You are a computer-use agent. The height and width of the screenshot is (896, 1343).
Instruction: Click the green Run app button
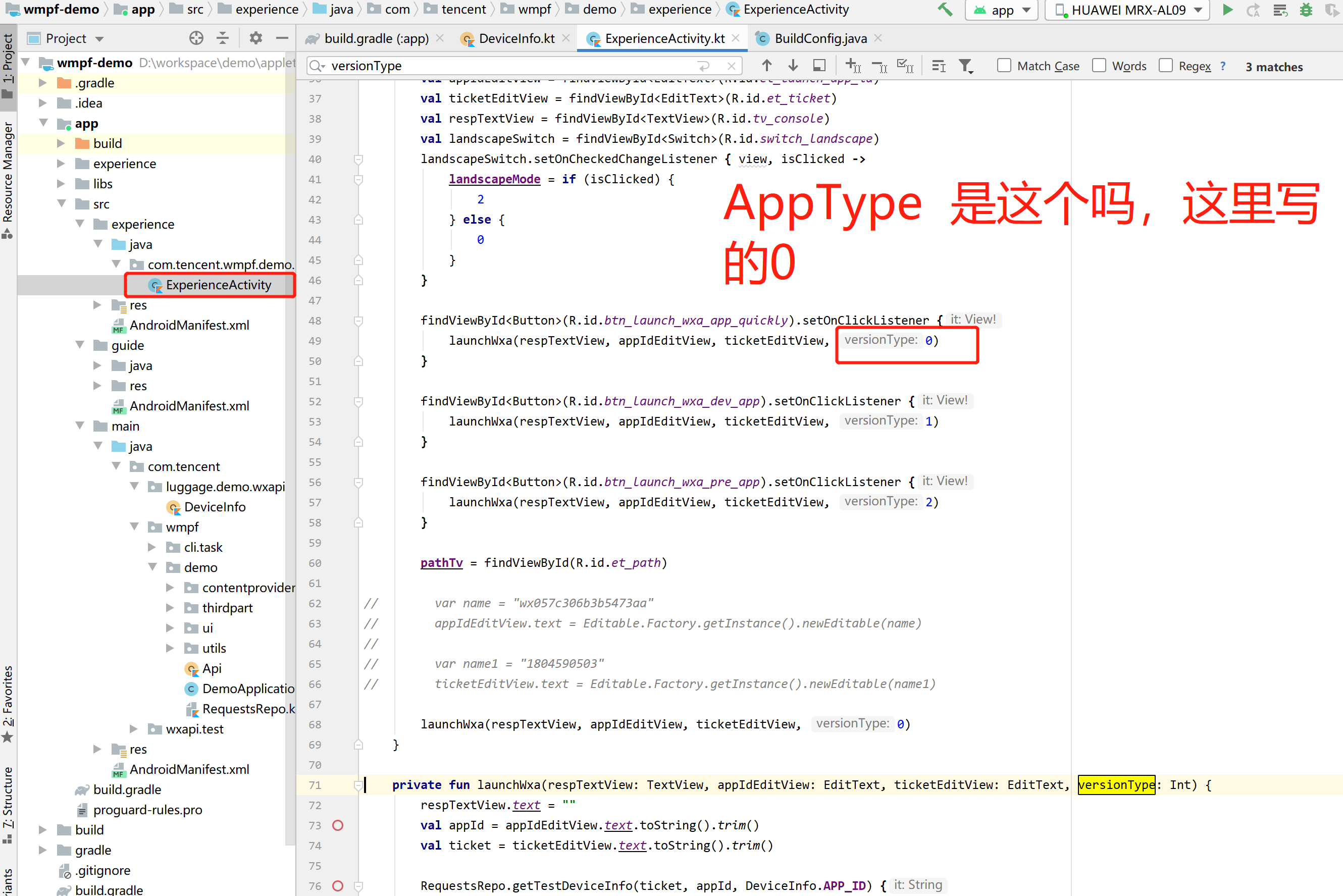pyautogui.click(x=1227, y=10)
